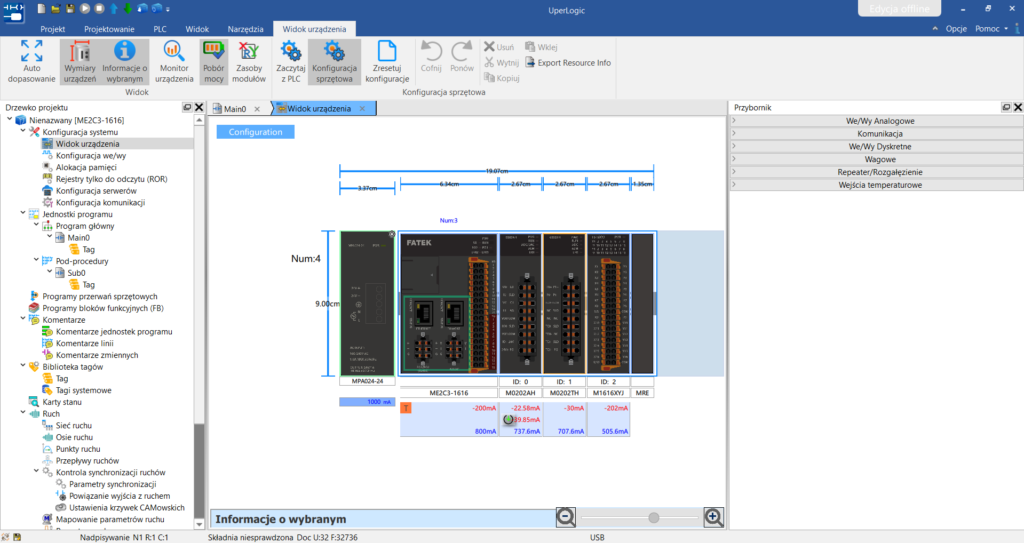Open Zasoby modułów tool
Image resolution: width=1024 pixels, height=543 pixels.
(x=249, y=61)
